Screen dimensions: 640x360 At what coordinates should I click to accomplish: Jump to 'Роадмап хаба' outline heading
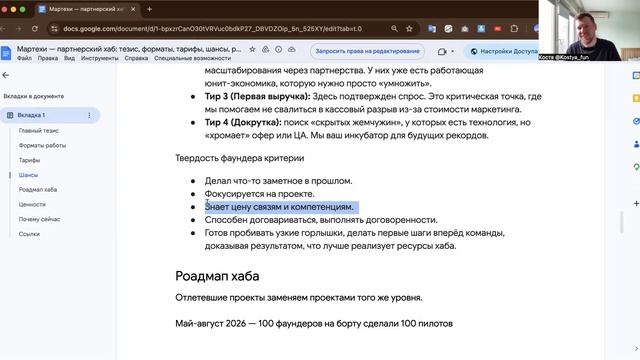click(x=38, y=189)
